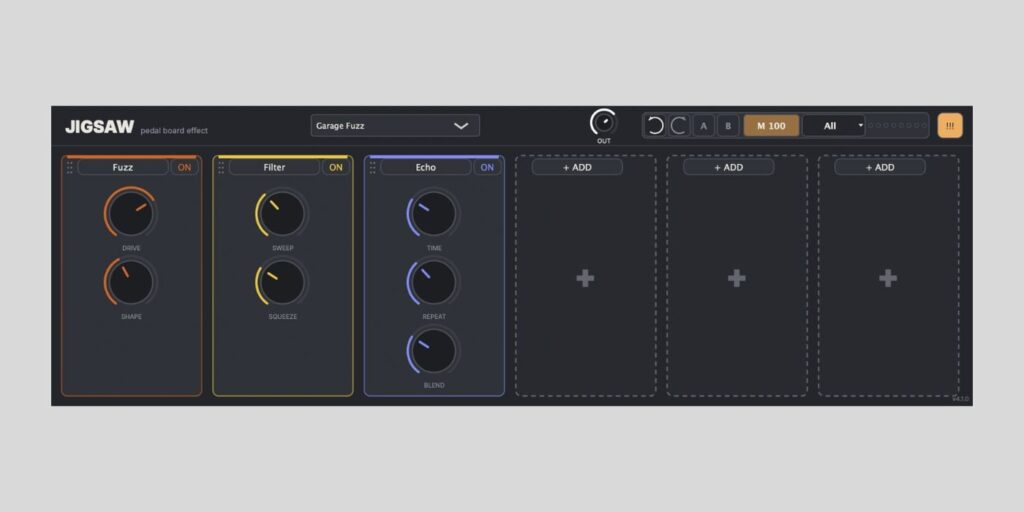Click the Filter module drag handle dots

pos(221,168)
